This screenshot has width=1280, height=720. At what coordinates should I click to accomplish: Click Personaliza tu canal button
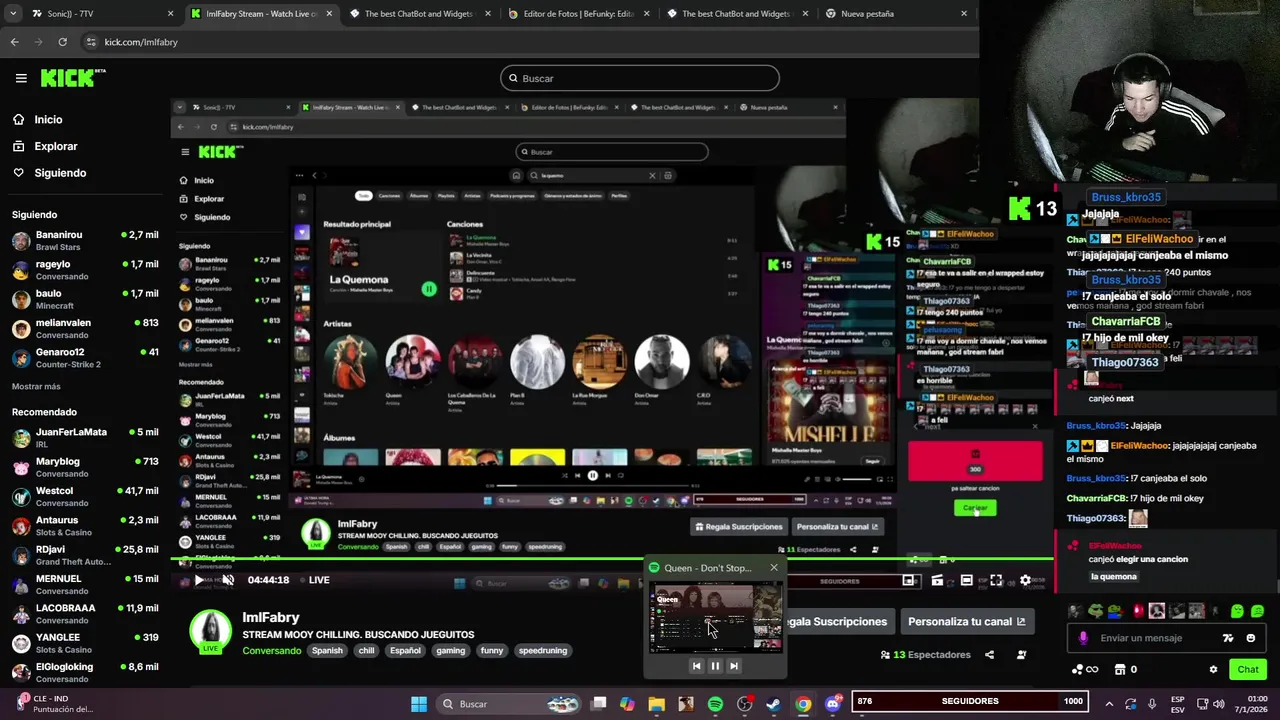[x=966, y=622]
